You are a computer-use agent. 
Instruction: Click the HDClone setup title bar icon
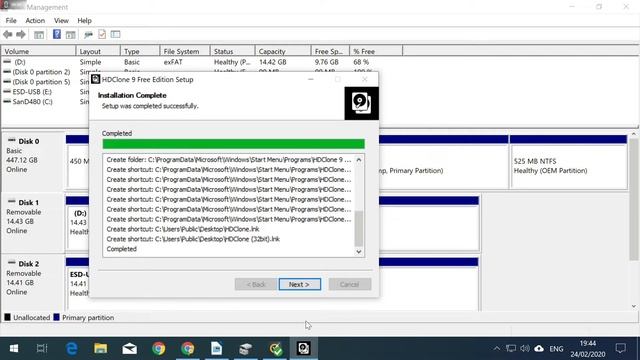click(x=96, y=79)
